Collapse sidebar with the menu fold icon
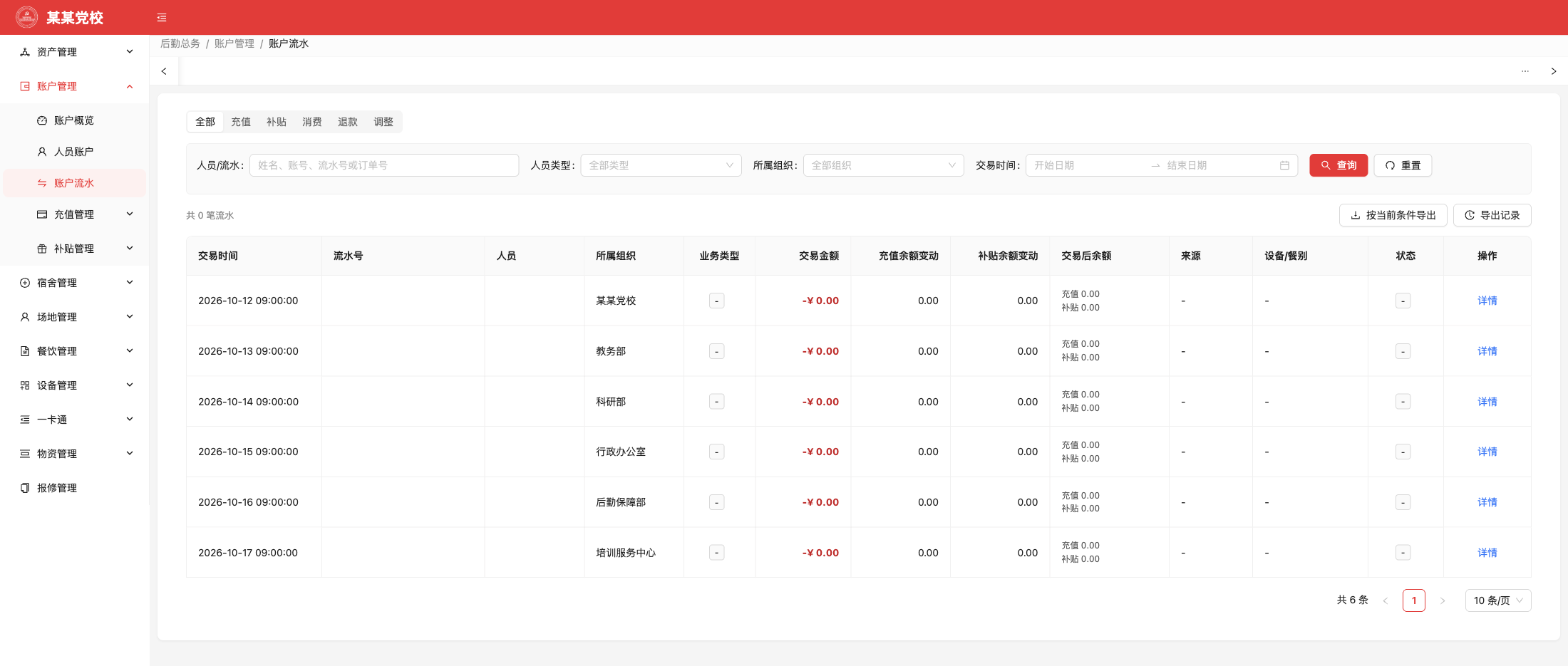This screenshot has height=666, width=1568. (162, 17)
